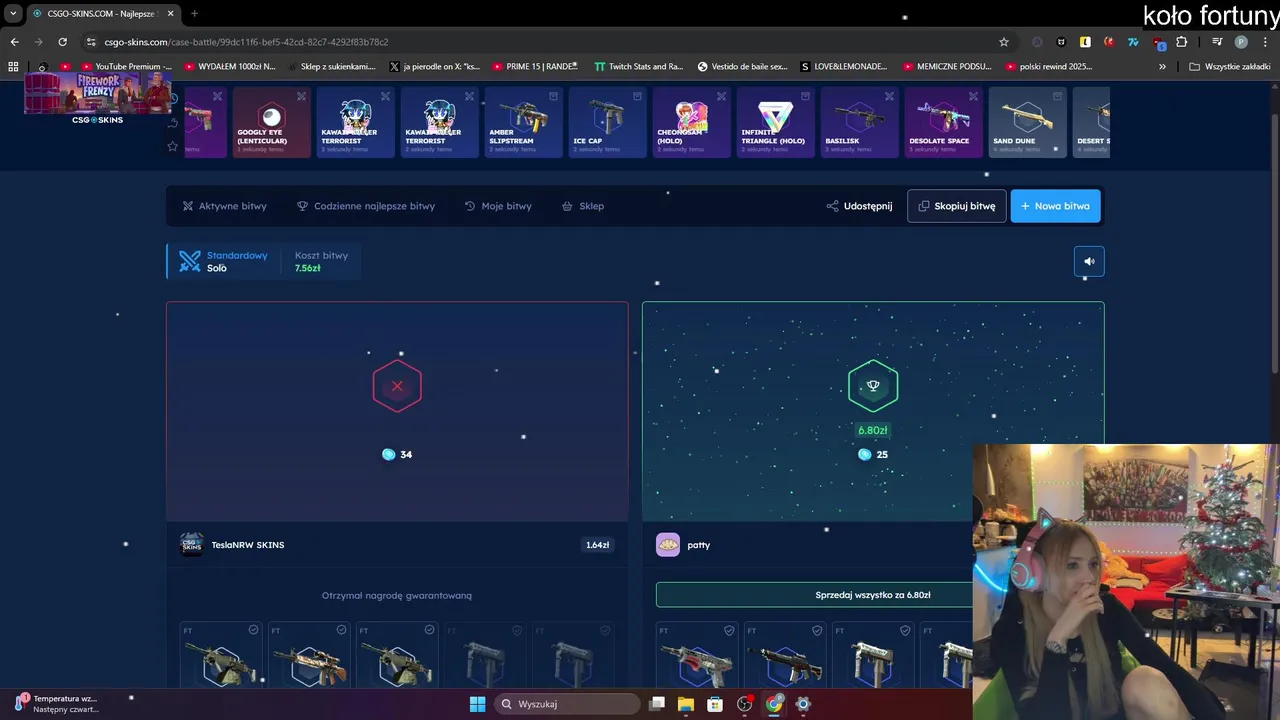This screenshot has width=1280, height=720.
Task: Open the TeslaNRW SKINS player profile
Action: (232, 545)
